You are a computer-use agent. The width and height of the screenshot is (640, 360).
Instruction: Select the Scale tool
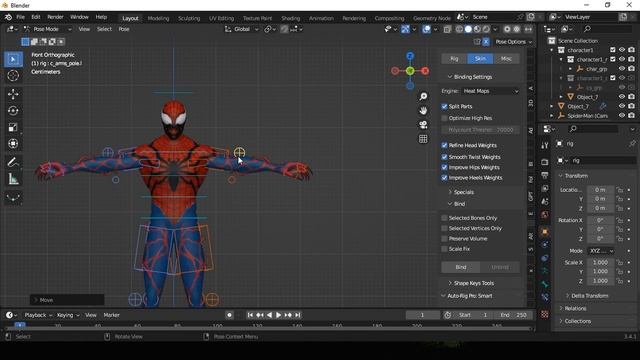13,127
